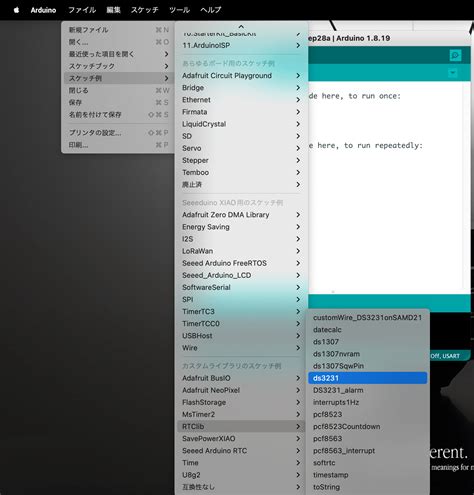Viewport: 474px width, 495px height.
Task: Open Adafruit NeoPixel examples
Action: pyautogui.click(x=241, y=390)
